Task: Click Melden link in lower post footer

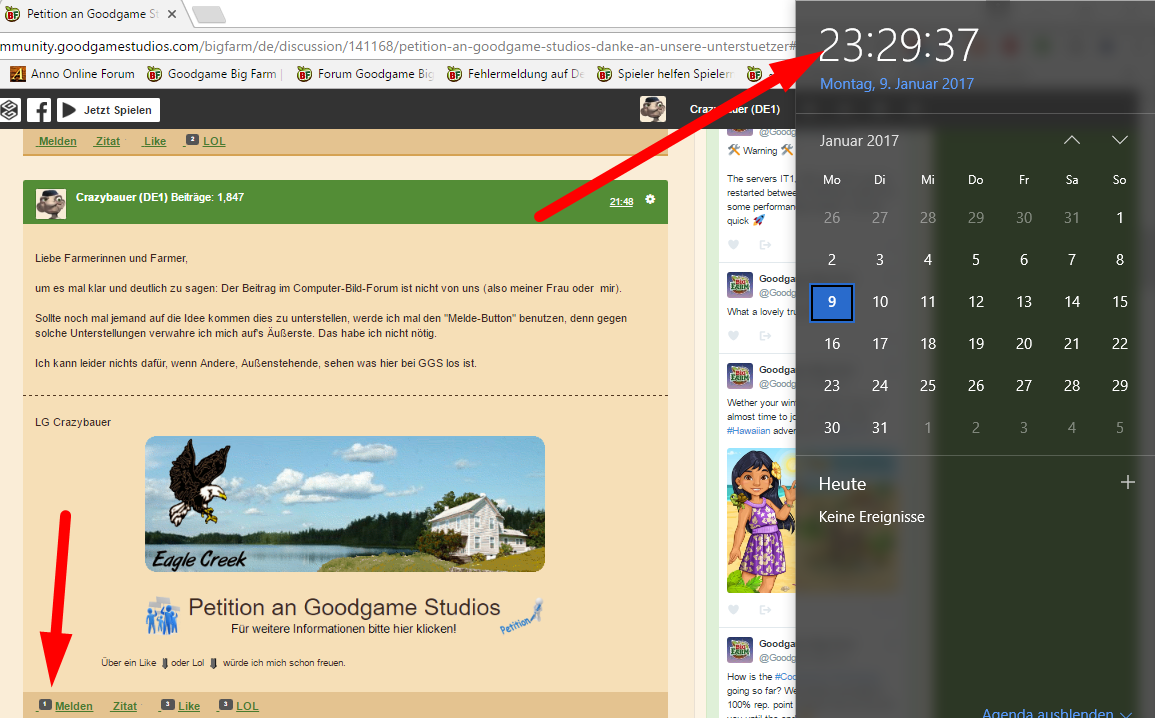Action: (x=74, y=706)
